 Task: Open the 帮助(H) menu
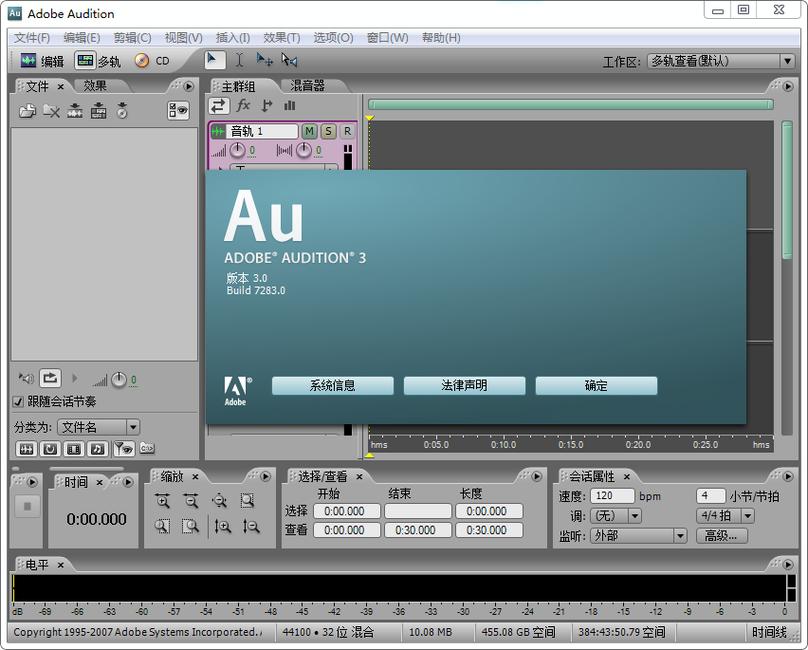click(x=441, y=38)
